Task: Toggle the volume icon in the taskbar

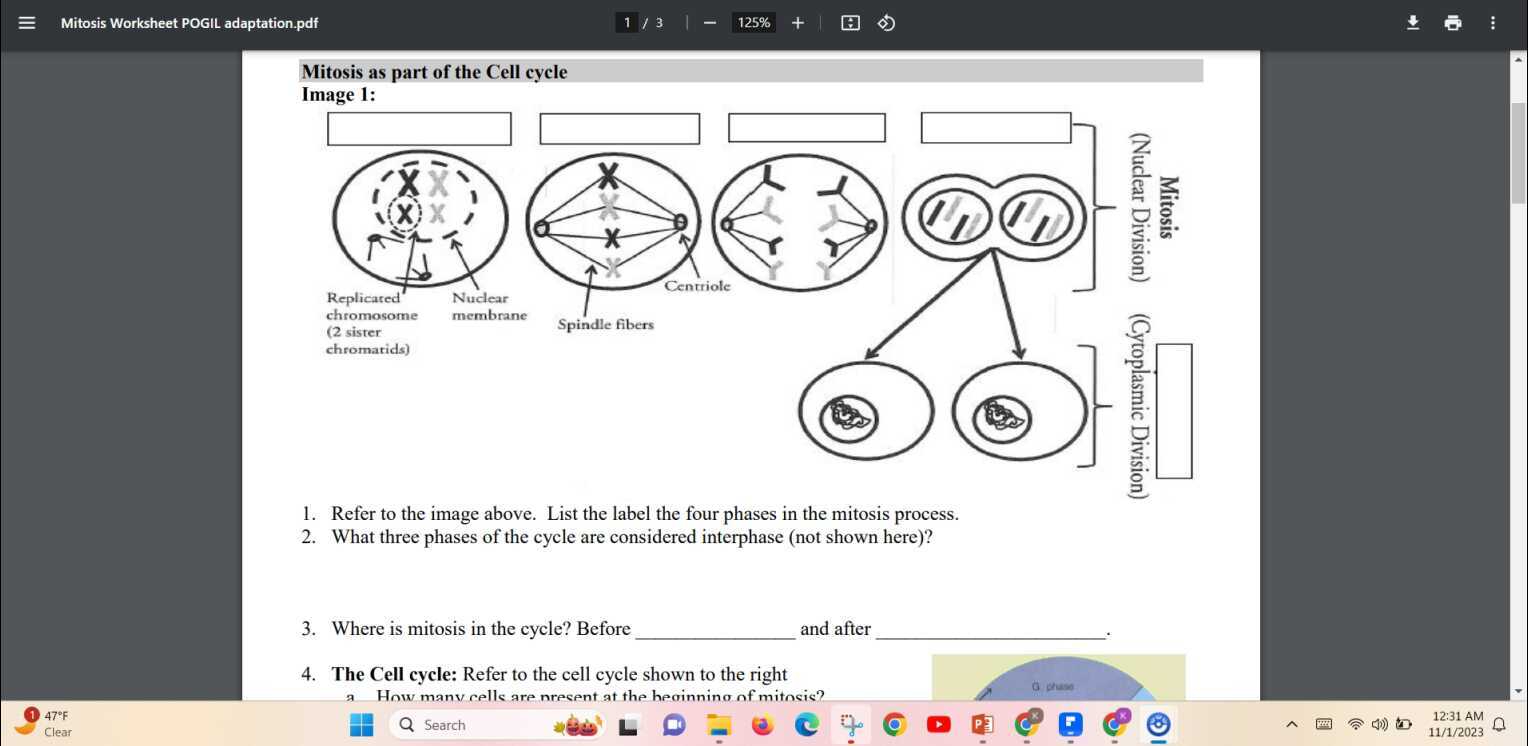Action: (1379, 724)
